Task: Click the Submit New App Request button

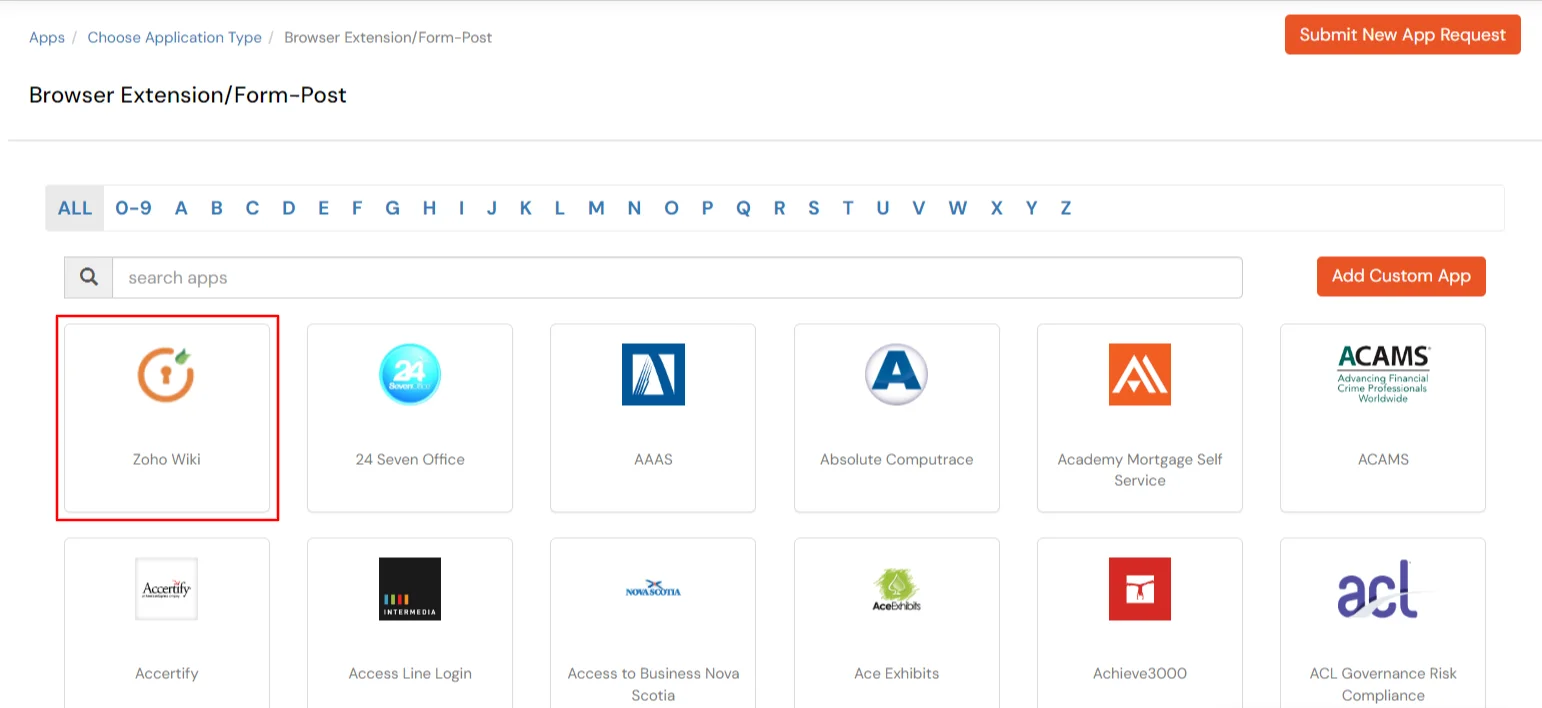Action: pos(1402,33)
